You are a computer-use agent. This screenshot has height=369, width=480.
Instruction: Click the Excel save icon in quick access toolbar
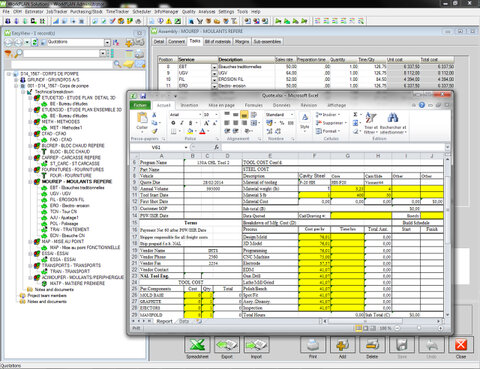143,96
